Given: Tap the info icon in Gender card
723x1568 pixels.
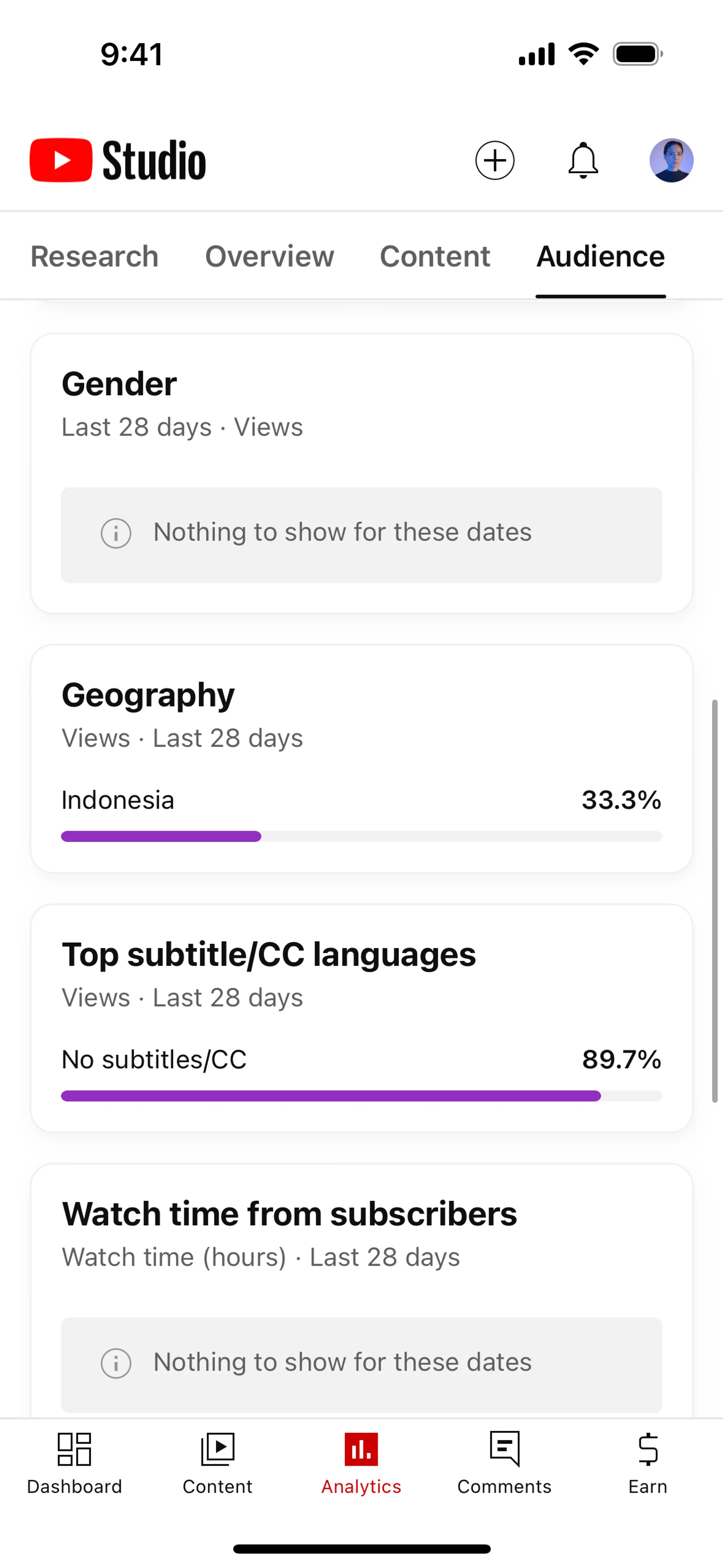Looking at the screenshot, I should tap(116, 534).
